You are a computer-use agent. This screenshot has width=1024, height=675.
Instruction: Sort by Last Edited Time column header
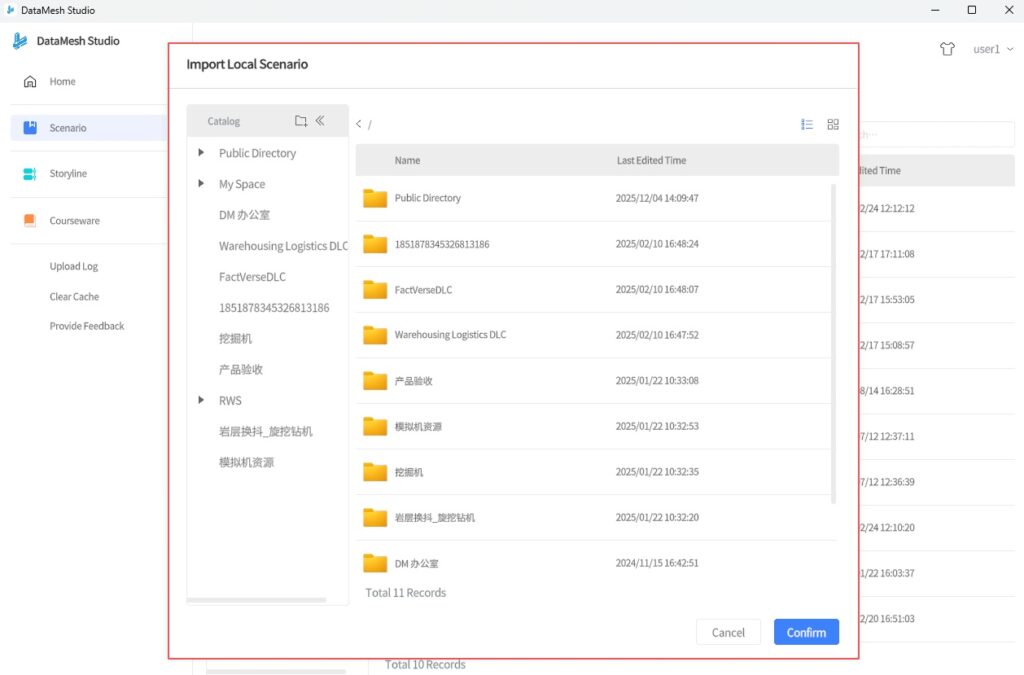pos(651,160)
